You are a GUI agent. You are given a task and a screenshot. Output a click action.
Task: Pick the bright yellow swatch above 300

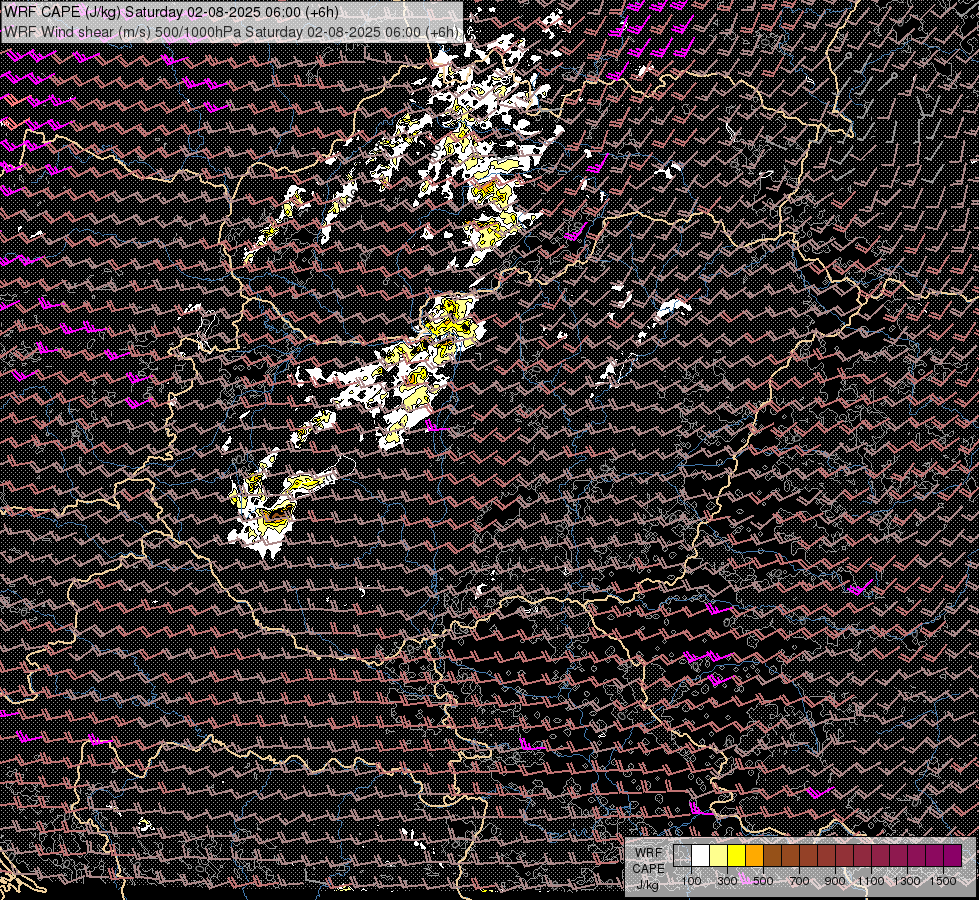[x=737, y=855]
